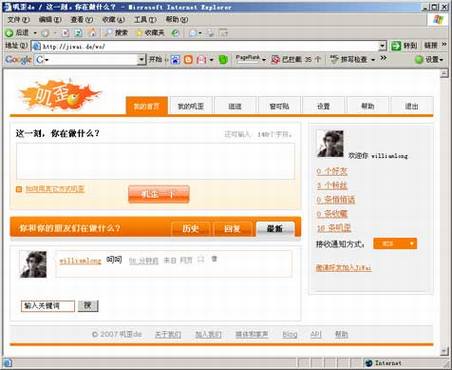452x370 pixels.
Task: Click the Google logo on Google toolbar
Action: click(x=18, y=60)
